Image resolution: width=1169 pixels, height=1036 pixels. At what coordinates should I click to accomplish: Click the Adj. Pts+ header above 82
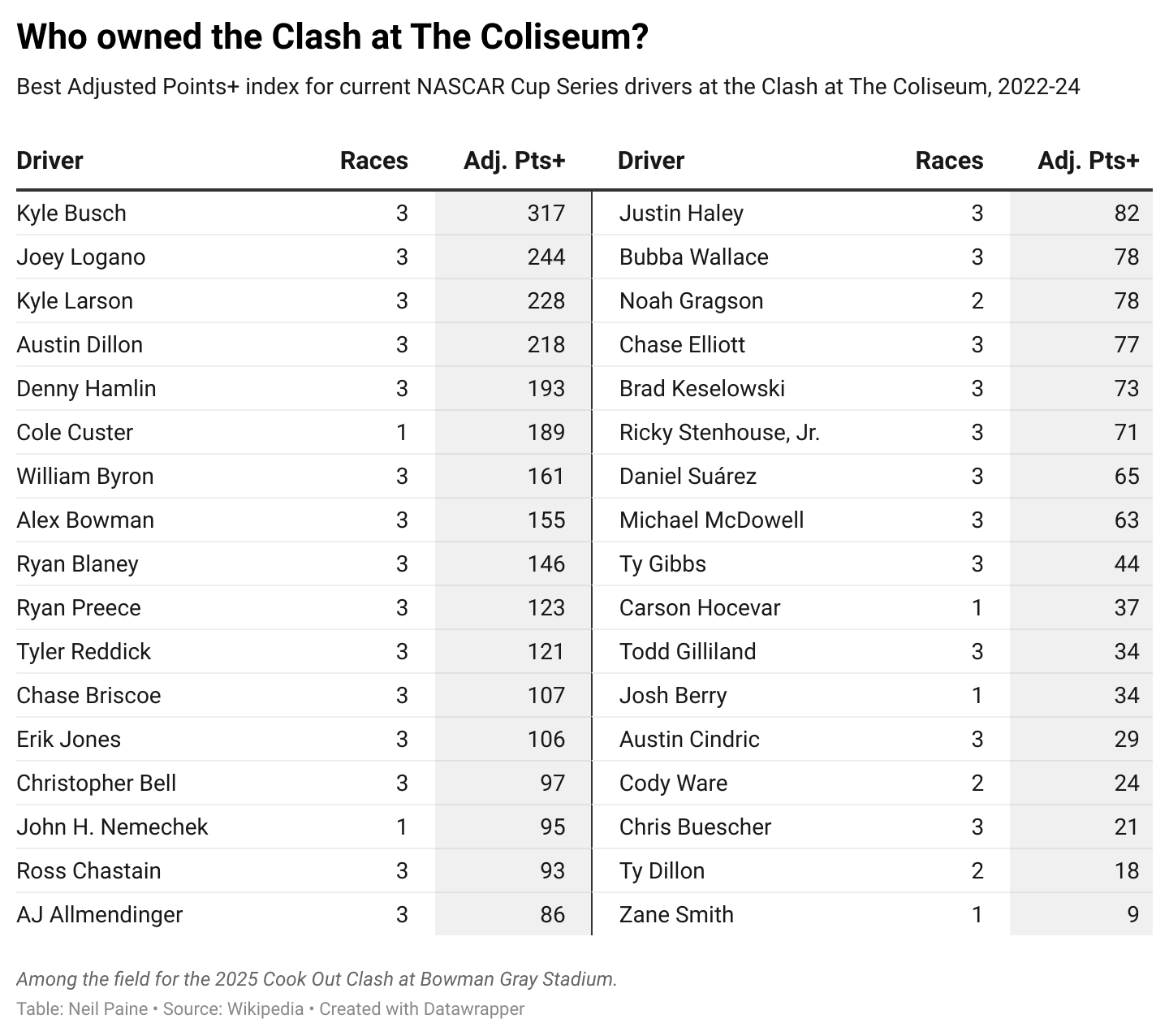click(x=1088, y=161)
